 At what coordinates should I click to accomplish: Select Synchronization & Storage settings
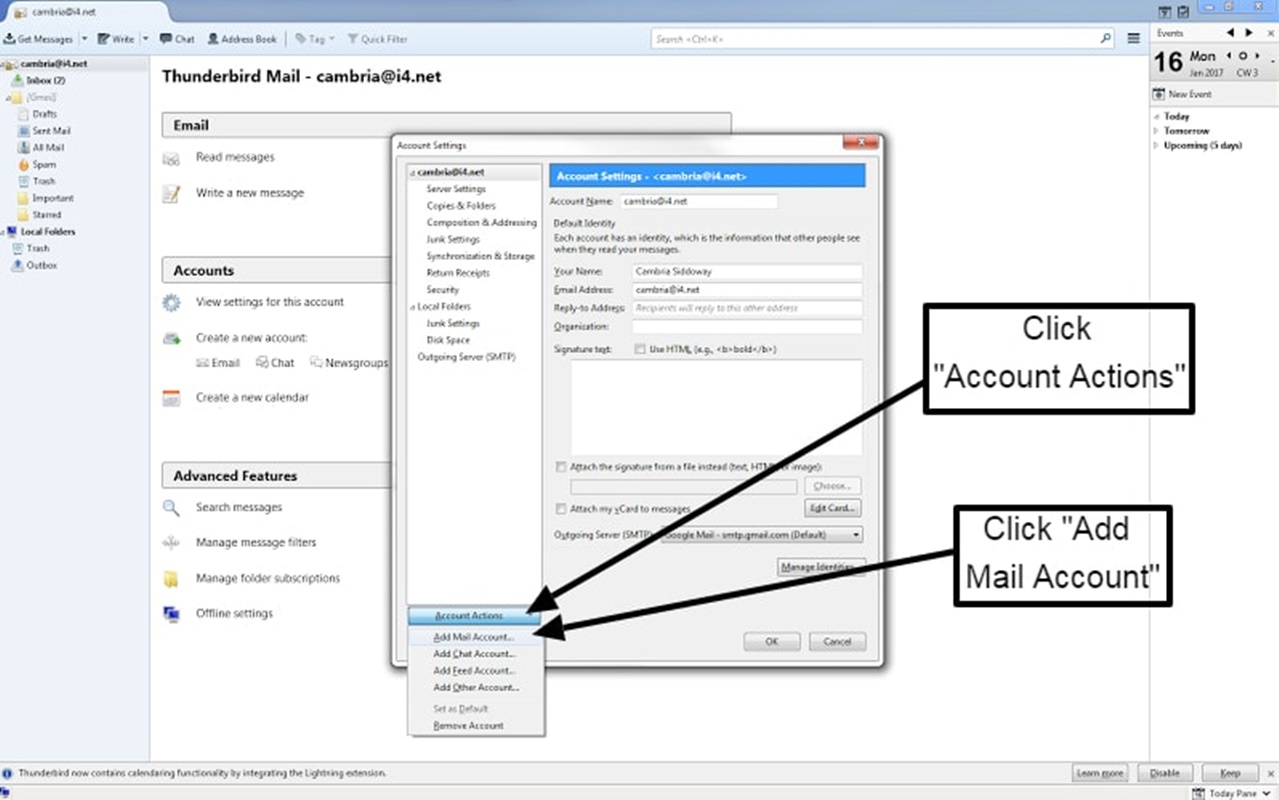pyautogui.click(x=480, y=257)
